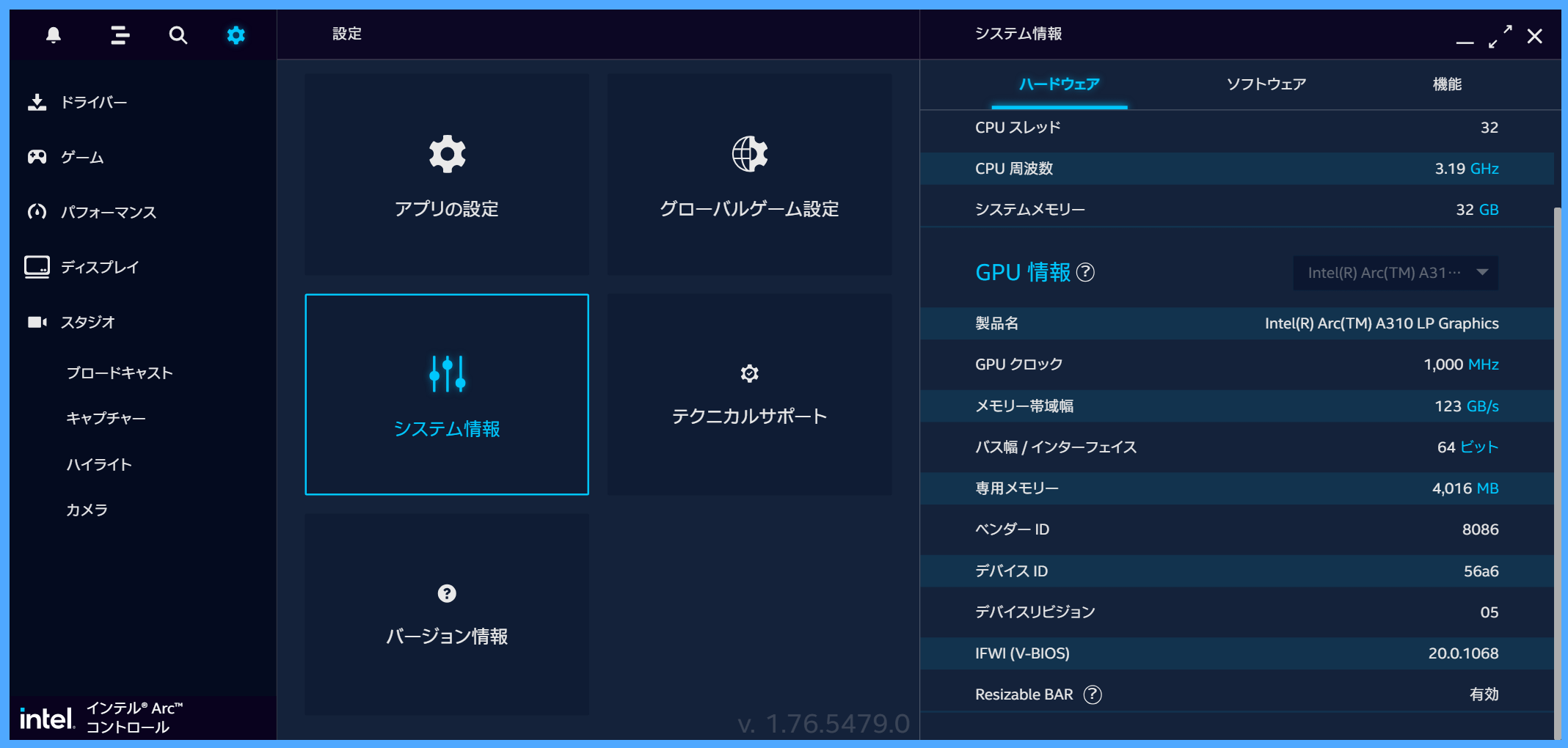Click the Resizable BAR status 有効
The height and width of the screenshot is (748, 1568).
tap(1484, 694)
